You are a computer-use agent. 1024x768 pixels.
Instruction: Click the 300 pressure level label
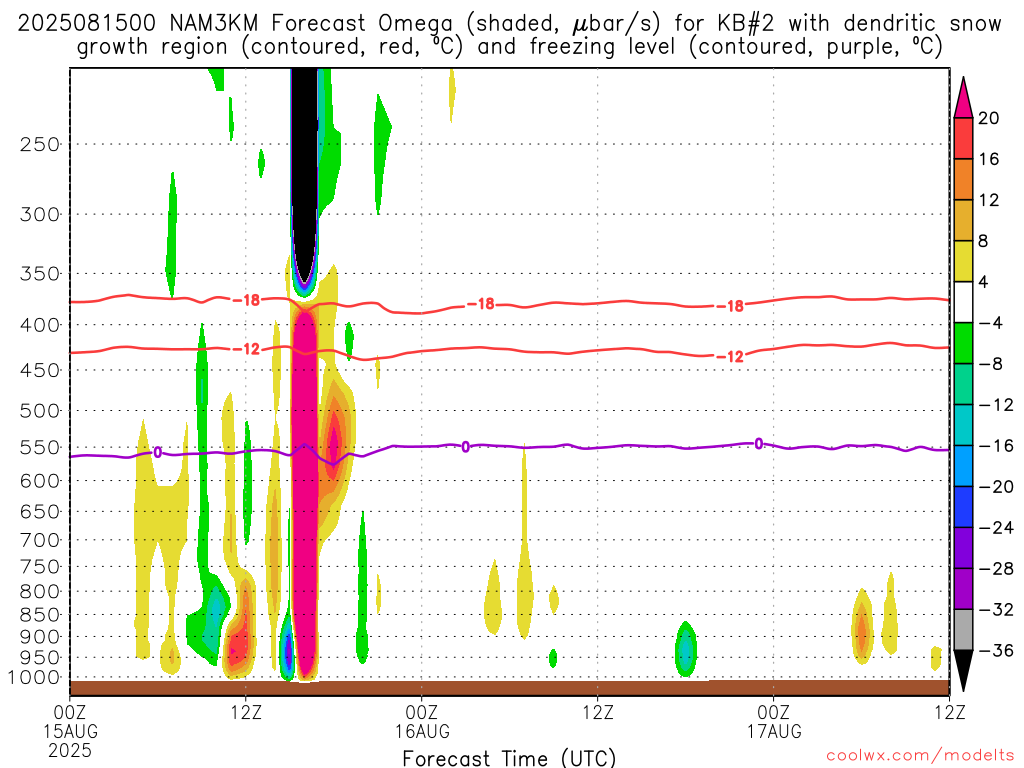point(40,214)
